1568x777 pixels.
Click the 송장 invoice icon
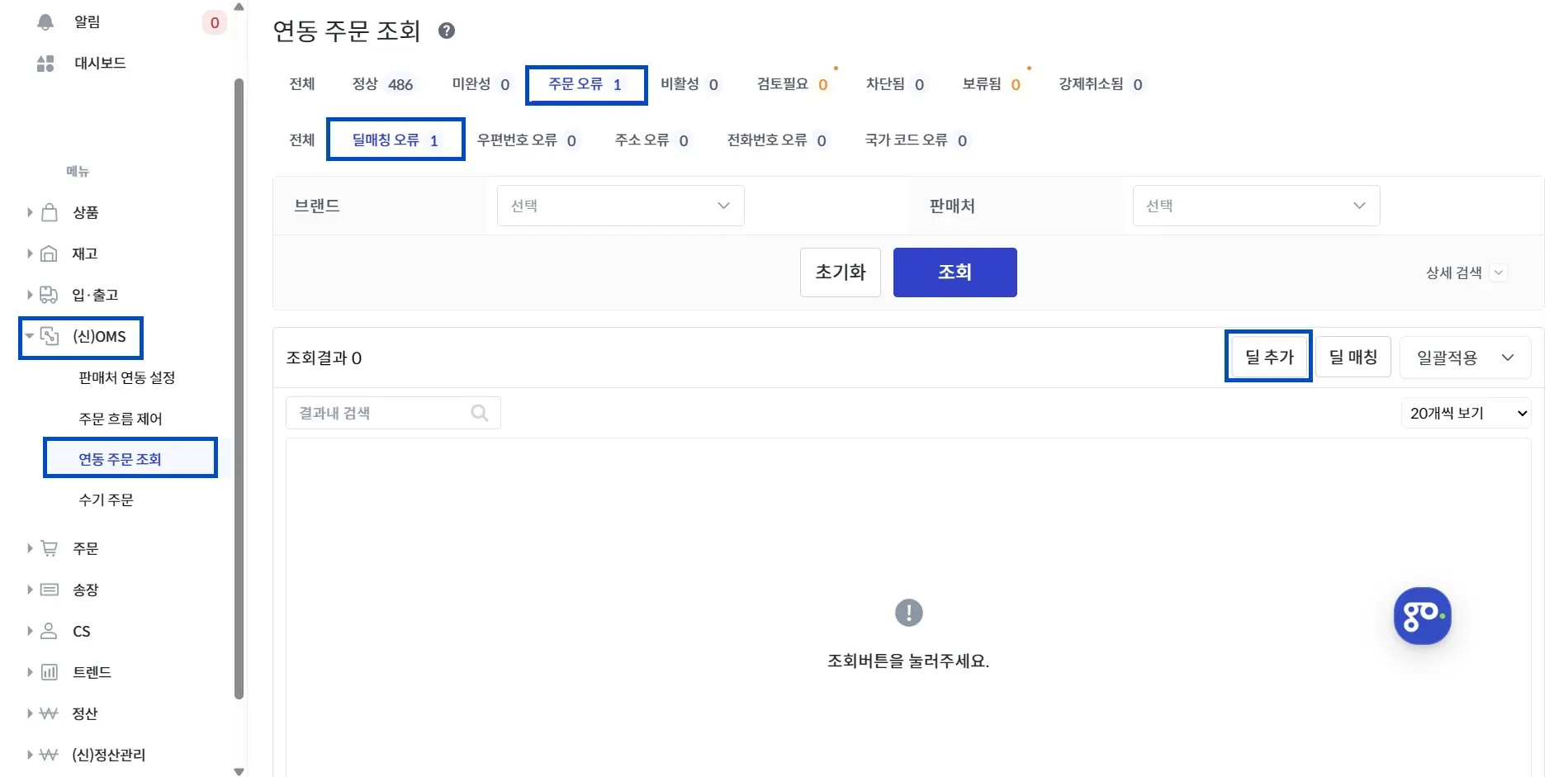pos(50,590)
